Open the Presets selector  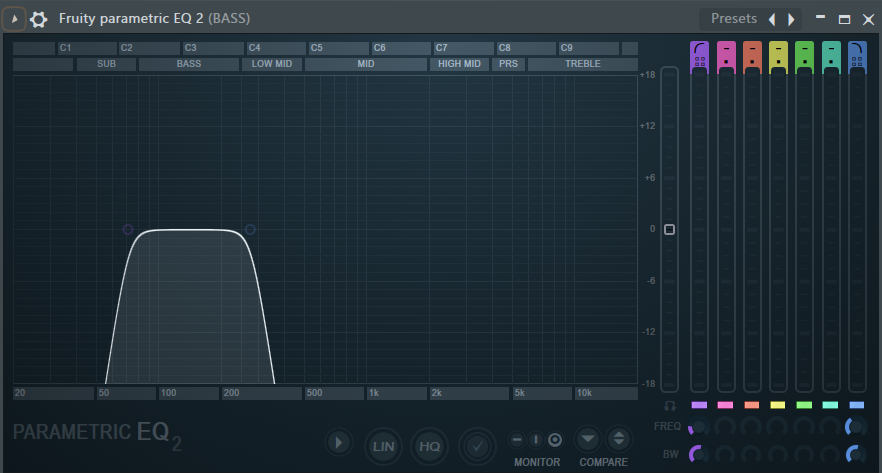tap(734, 19)
